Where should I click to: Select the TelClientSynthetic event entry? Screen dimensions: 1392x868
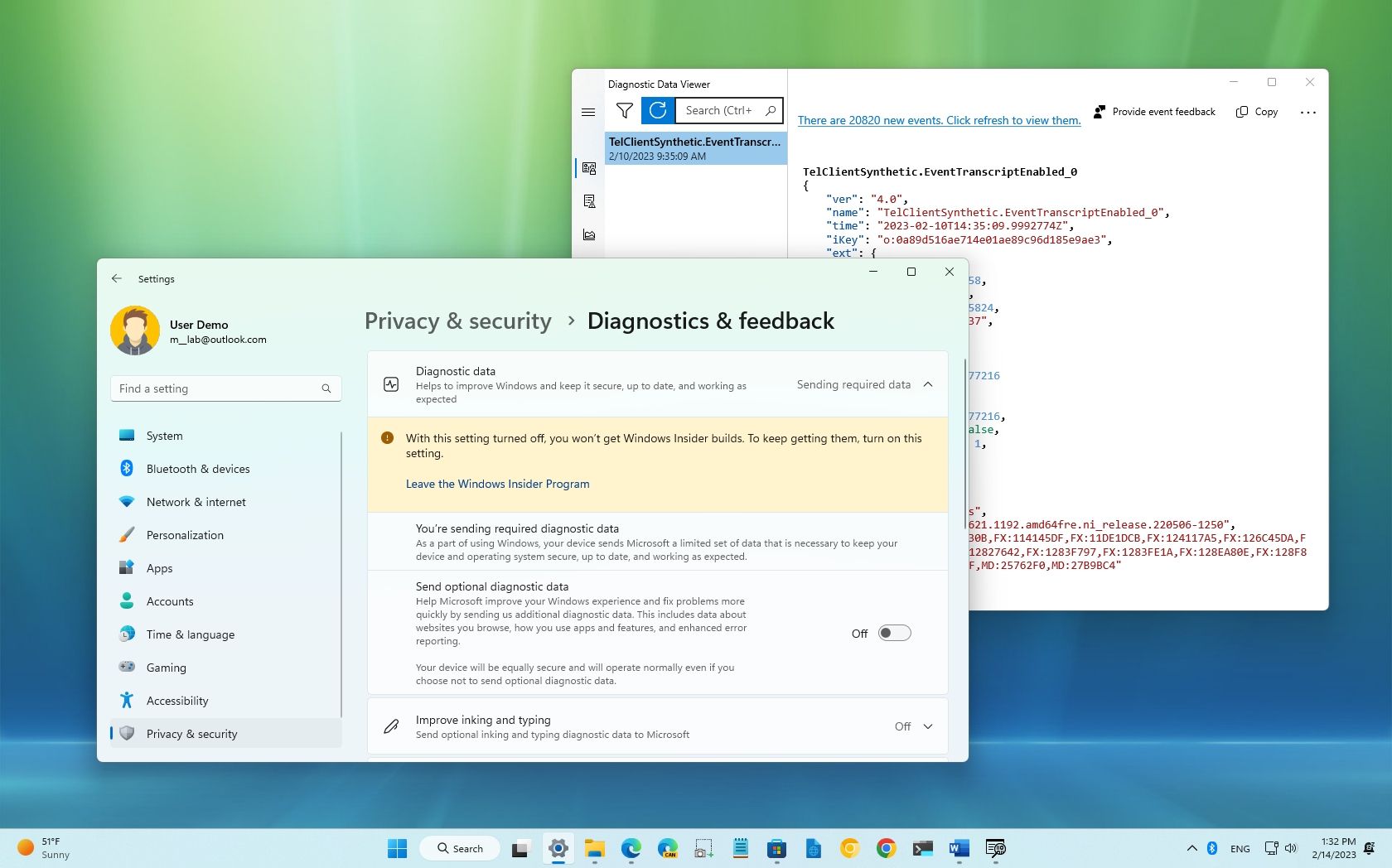(696, 148)
